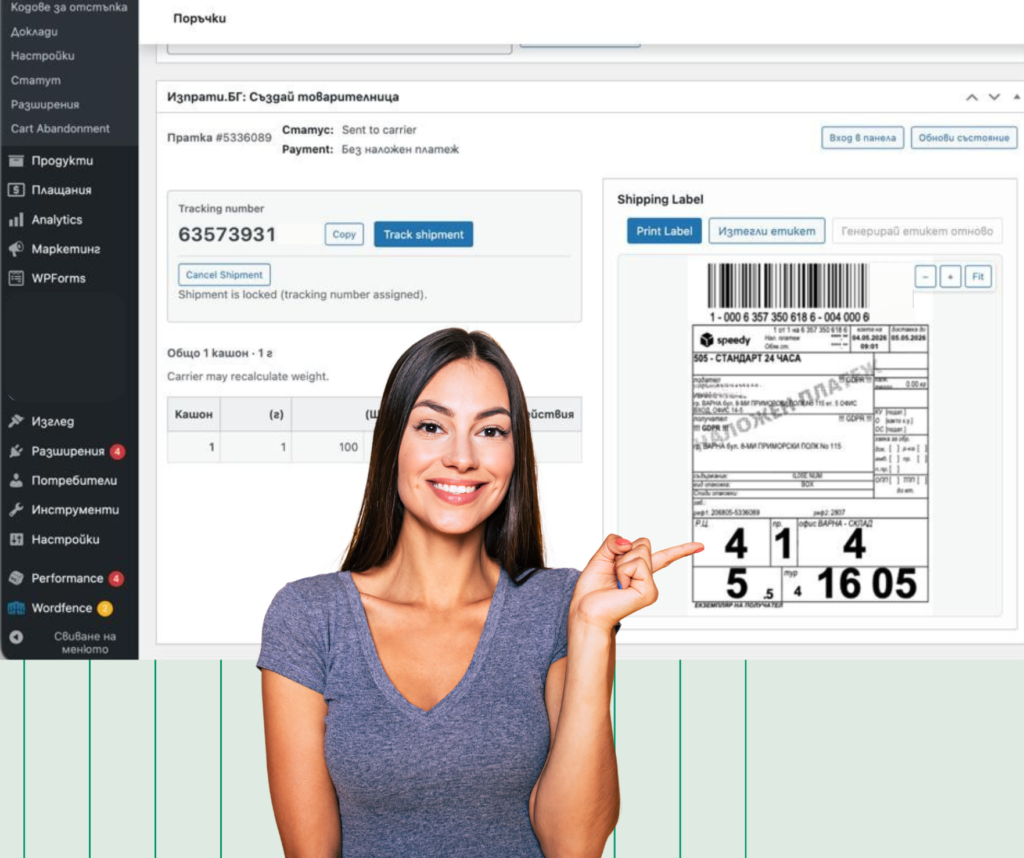The height and width of the screenshot is (858, 1024).
Task: Open Продукти in admin menu
Action: tap(62, 161)
